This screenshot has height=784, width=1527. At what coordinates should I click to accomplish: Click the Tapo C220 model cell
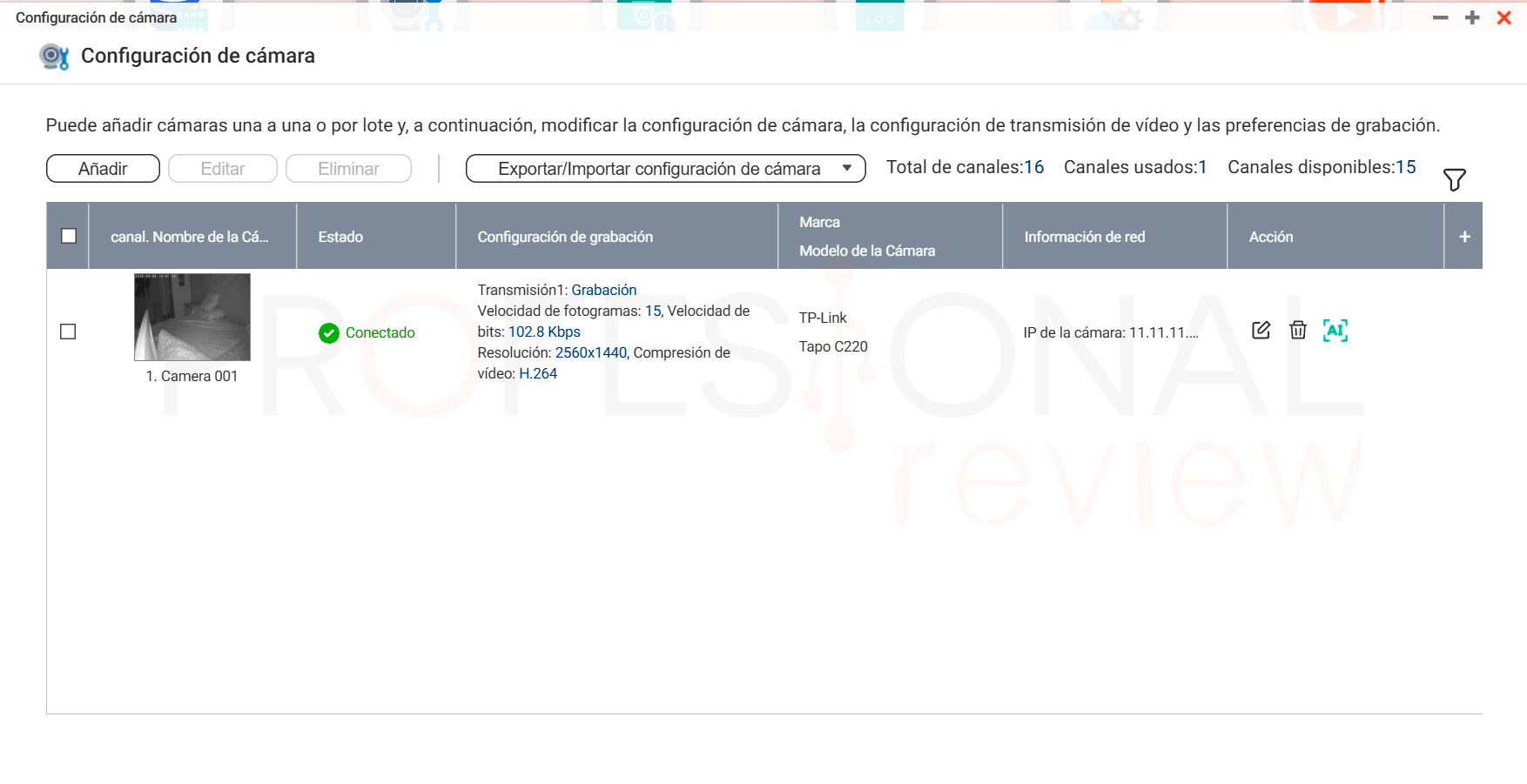833,346
